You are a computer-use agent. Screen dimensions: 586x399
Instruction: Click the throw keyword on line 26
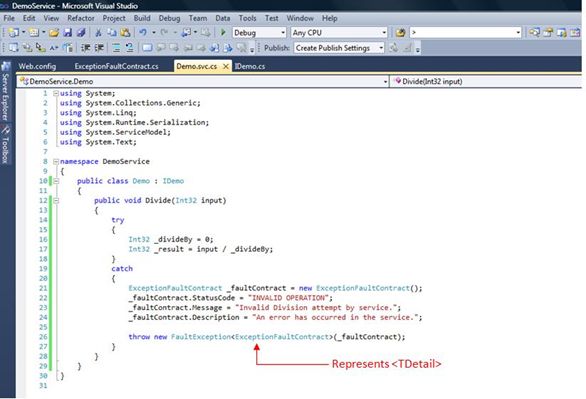tap(139, 337)
